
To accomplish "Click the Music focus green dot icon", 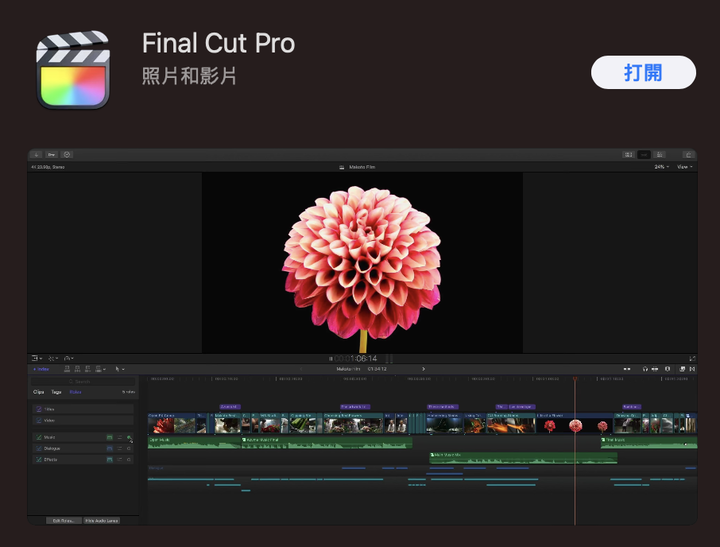I will (129, 437).
